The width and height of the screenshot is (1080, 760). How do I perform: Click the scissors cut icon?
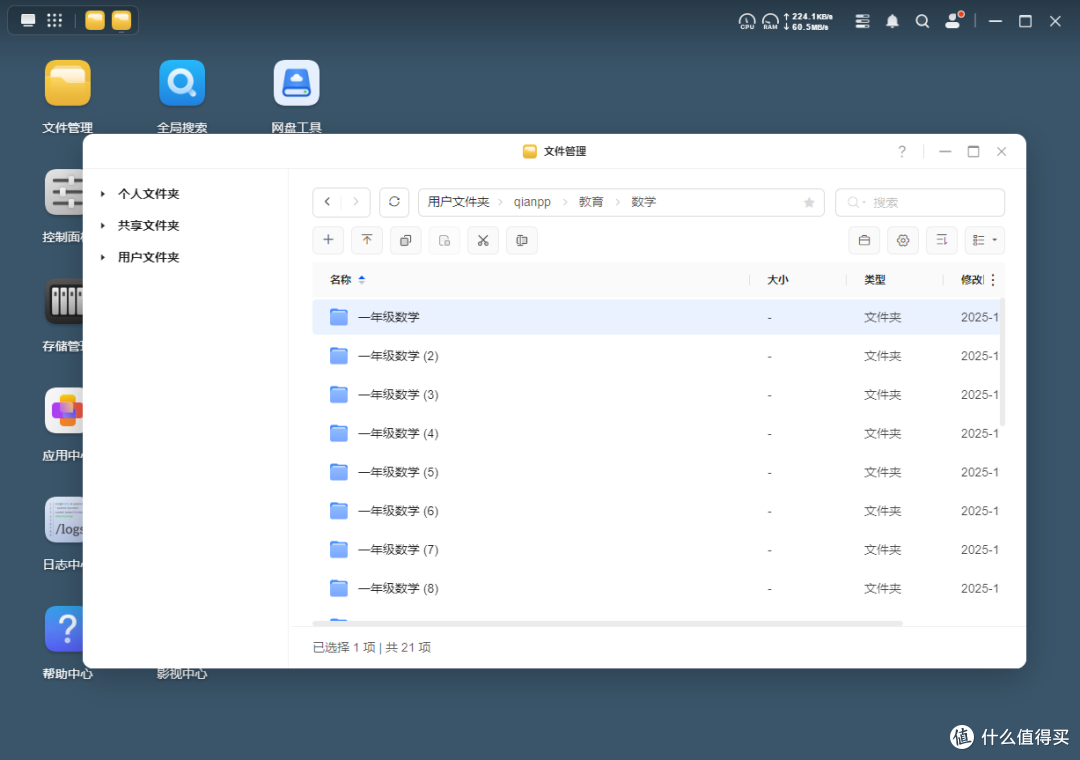483,240
